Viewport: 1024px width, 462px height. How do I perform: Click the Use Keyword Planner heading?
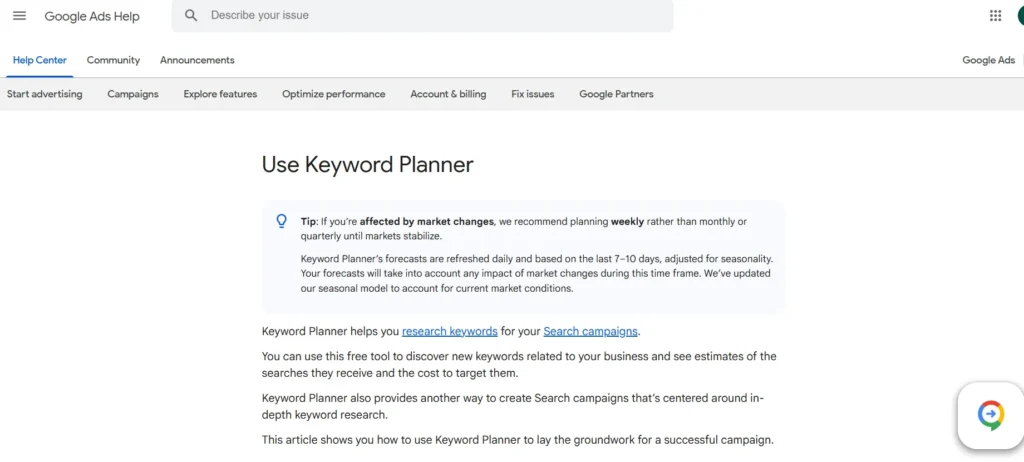pos(368,165)
